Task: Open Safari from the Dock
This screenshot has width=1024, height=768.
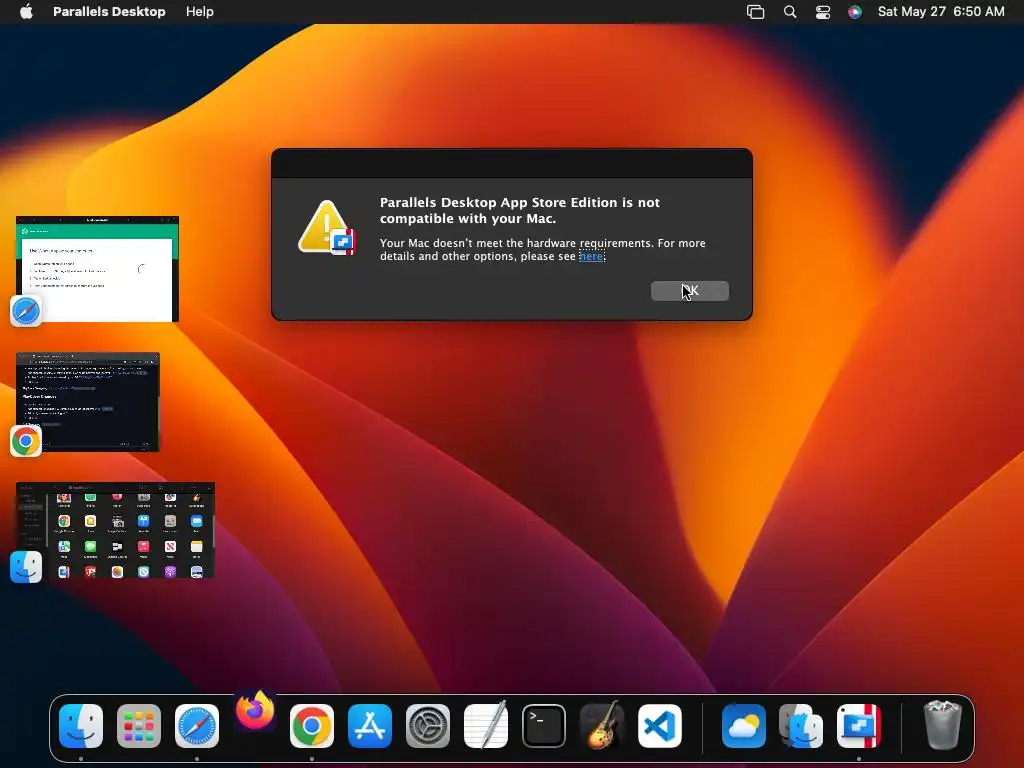Action: pos(197,726)
